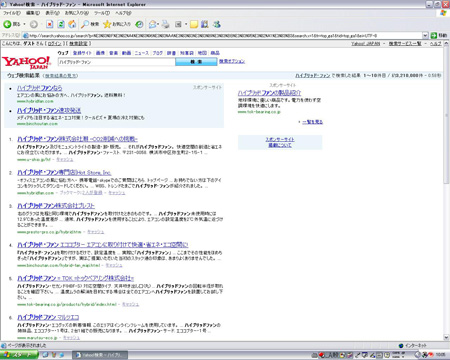This screenshot has height=360, width=450.
Task: Open result 6 ハイブリッド・ファン マルウエコ
Action: 48,317
